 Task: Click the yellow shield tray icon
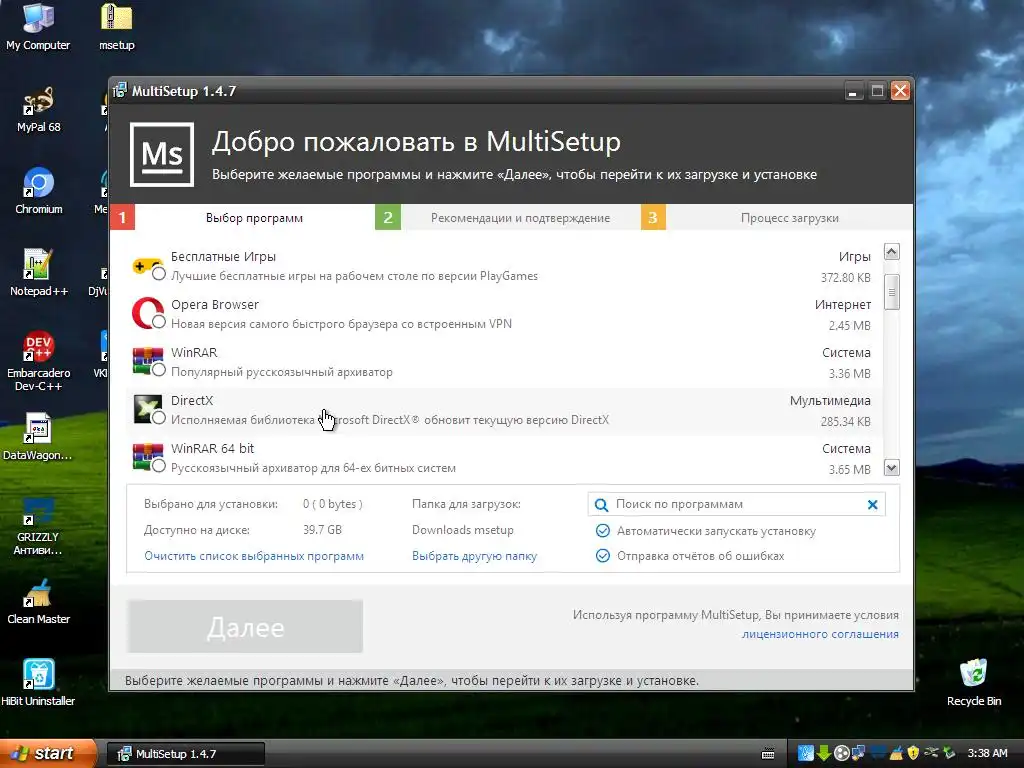click(913, 753)
